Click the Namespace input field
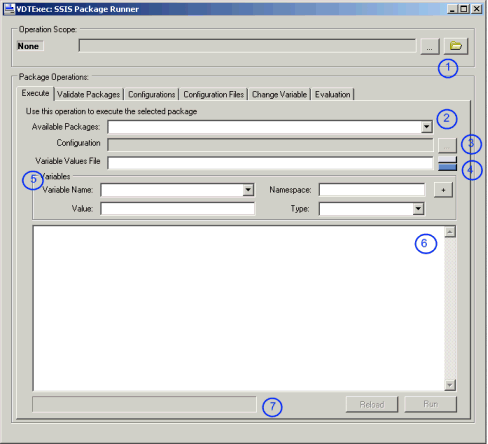Viewport: 488px width, 444px height. (x=372, y=190)
